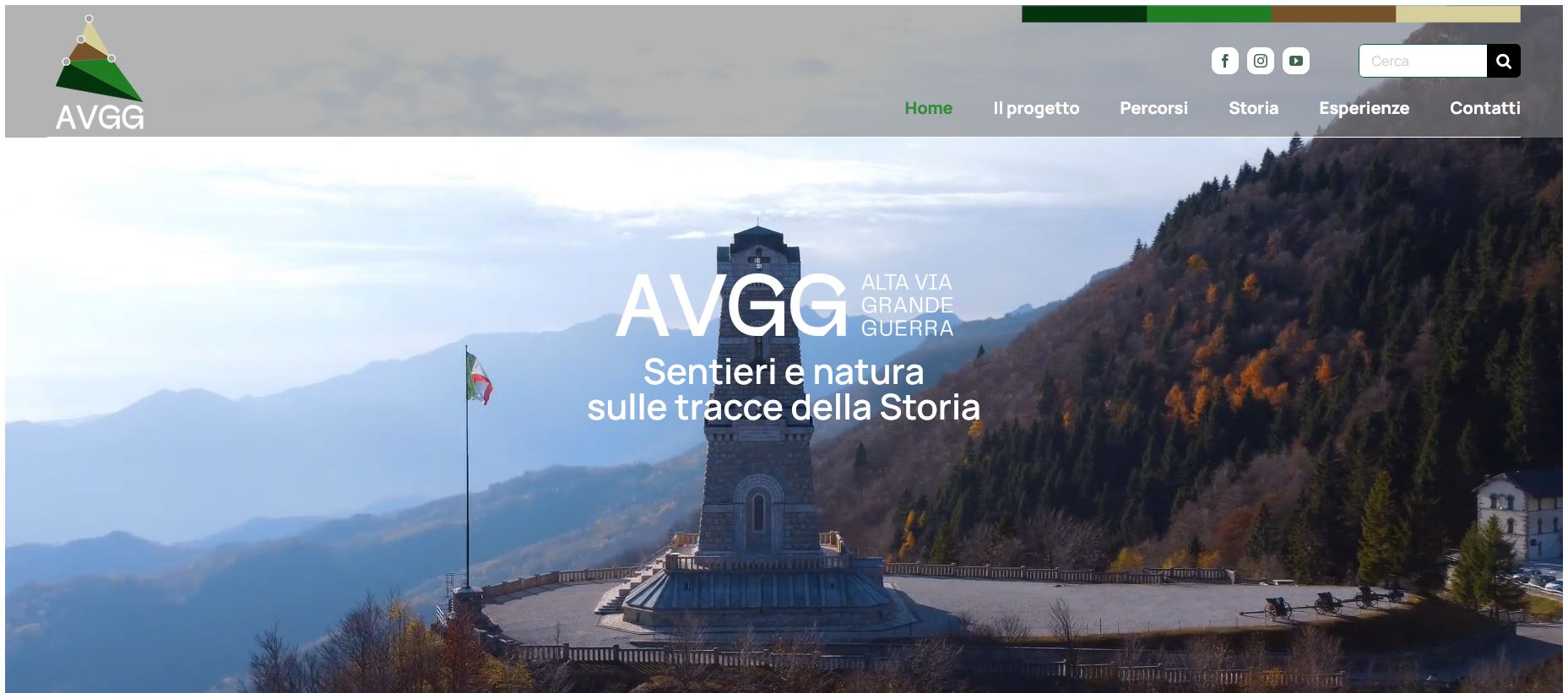The image size is (1568, 693).
Task: Go to the Home menu item
Action: click(x=928, y=108)
